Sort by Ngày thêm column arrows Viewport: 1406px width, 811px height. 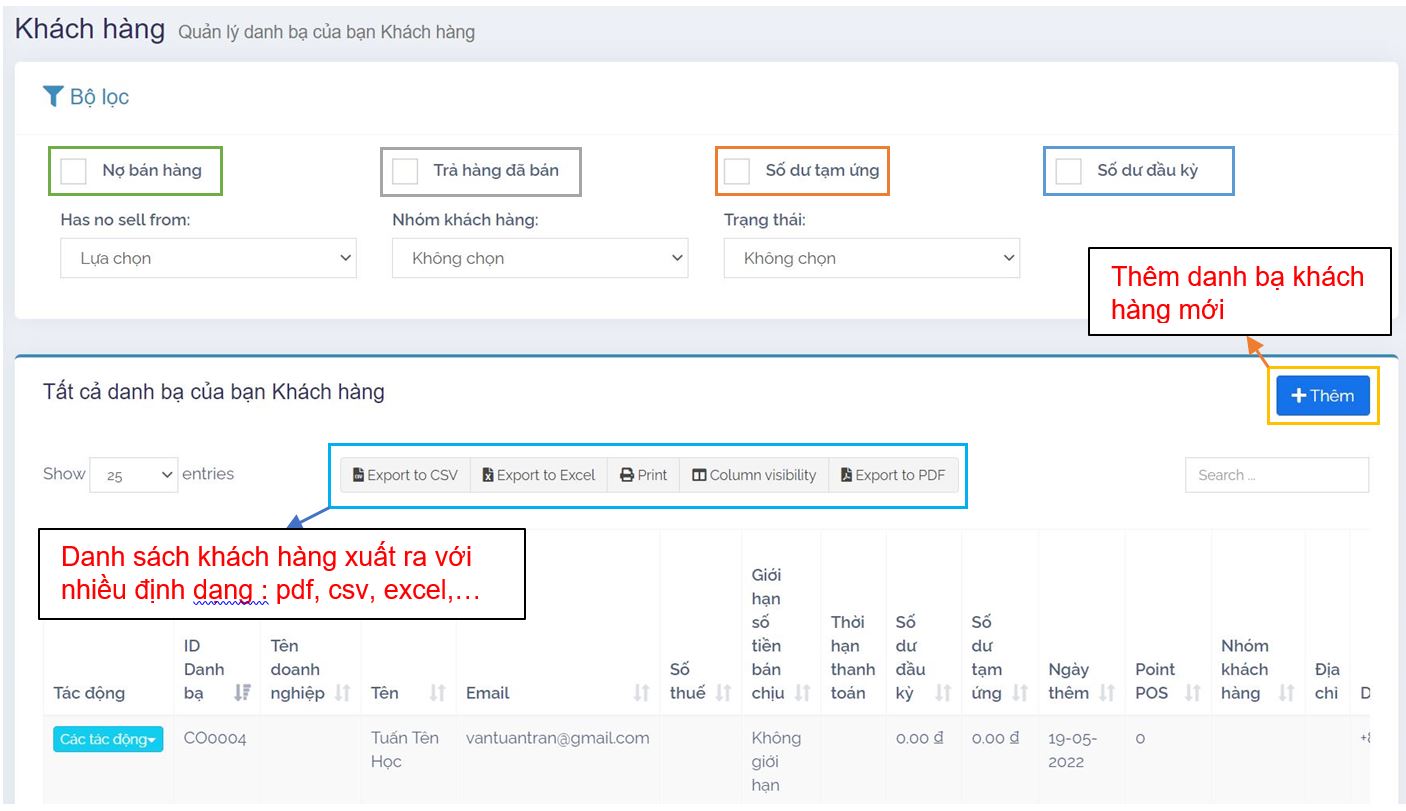pos(1107,693)
